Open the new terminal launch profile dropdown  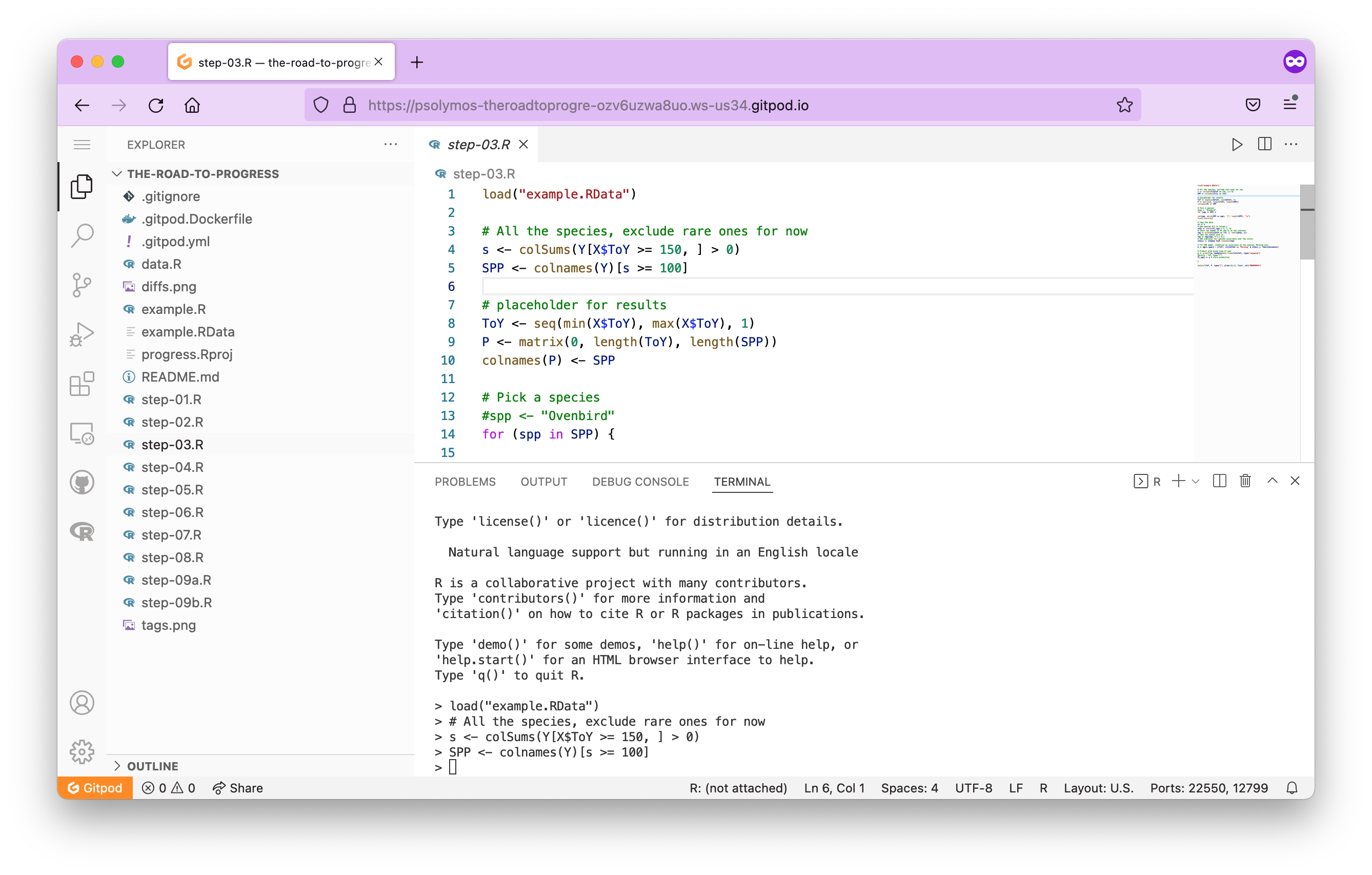[x=1196, y=482]
